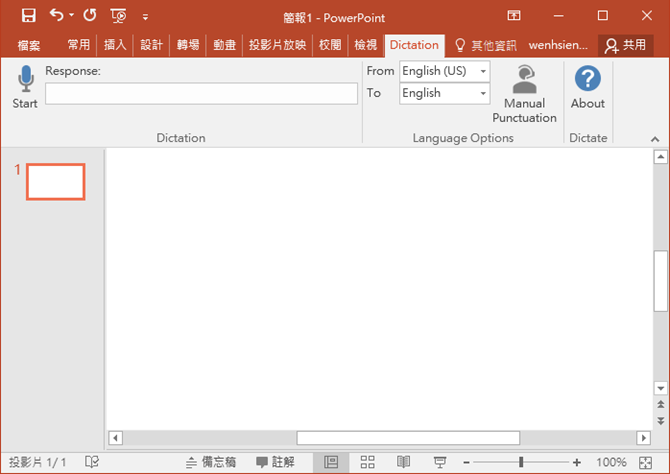Click the Undo arrow icon
The image size is (670, 474).
(58, 16)
